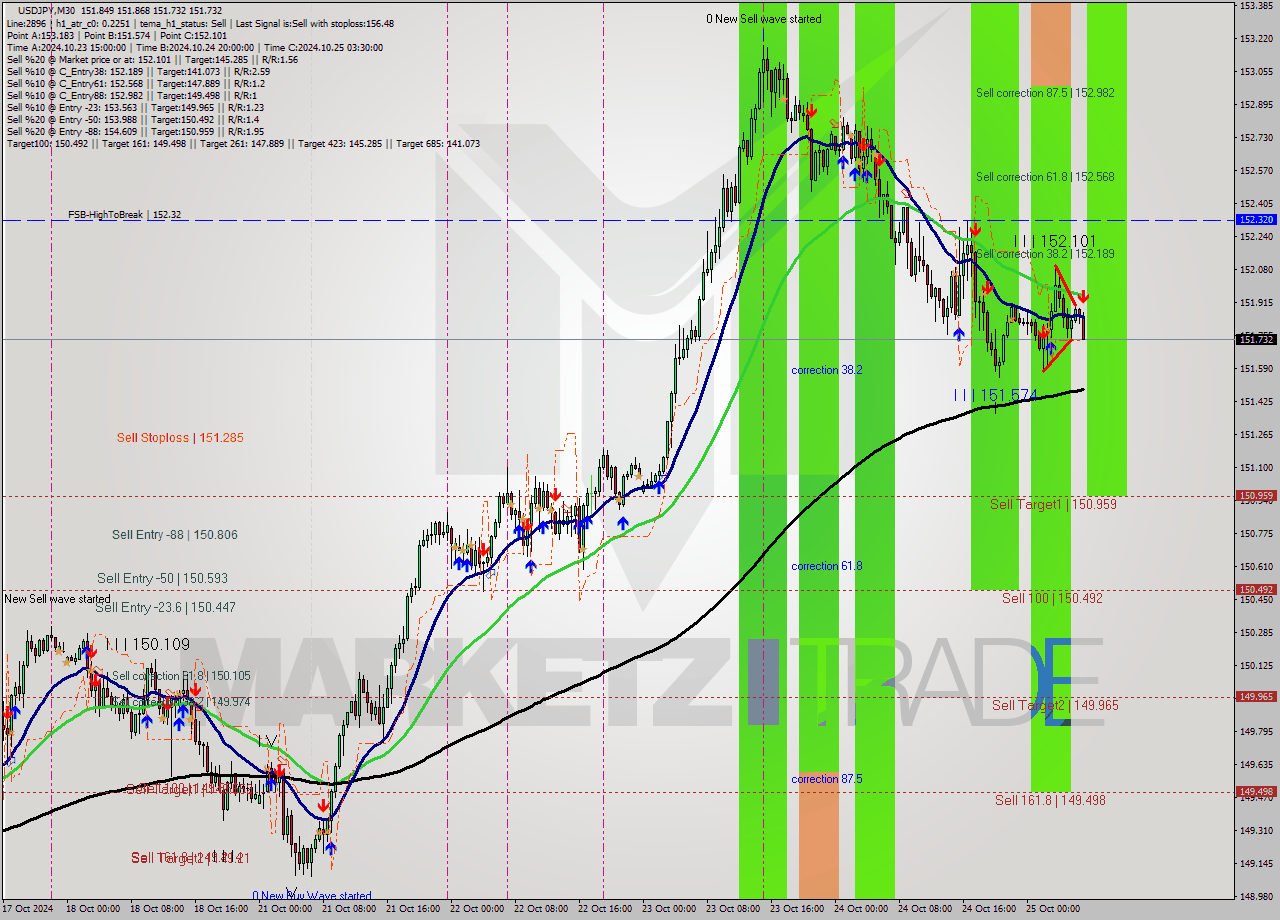Image resolution: width=1280 pixels, height=920 pixels.
Task: Select the current price 151.732 axis tag
Action: [x=1257, y=339]
